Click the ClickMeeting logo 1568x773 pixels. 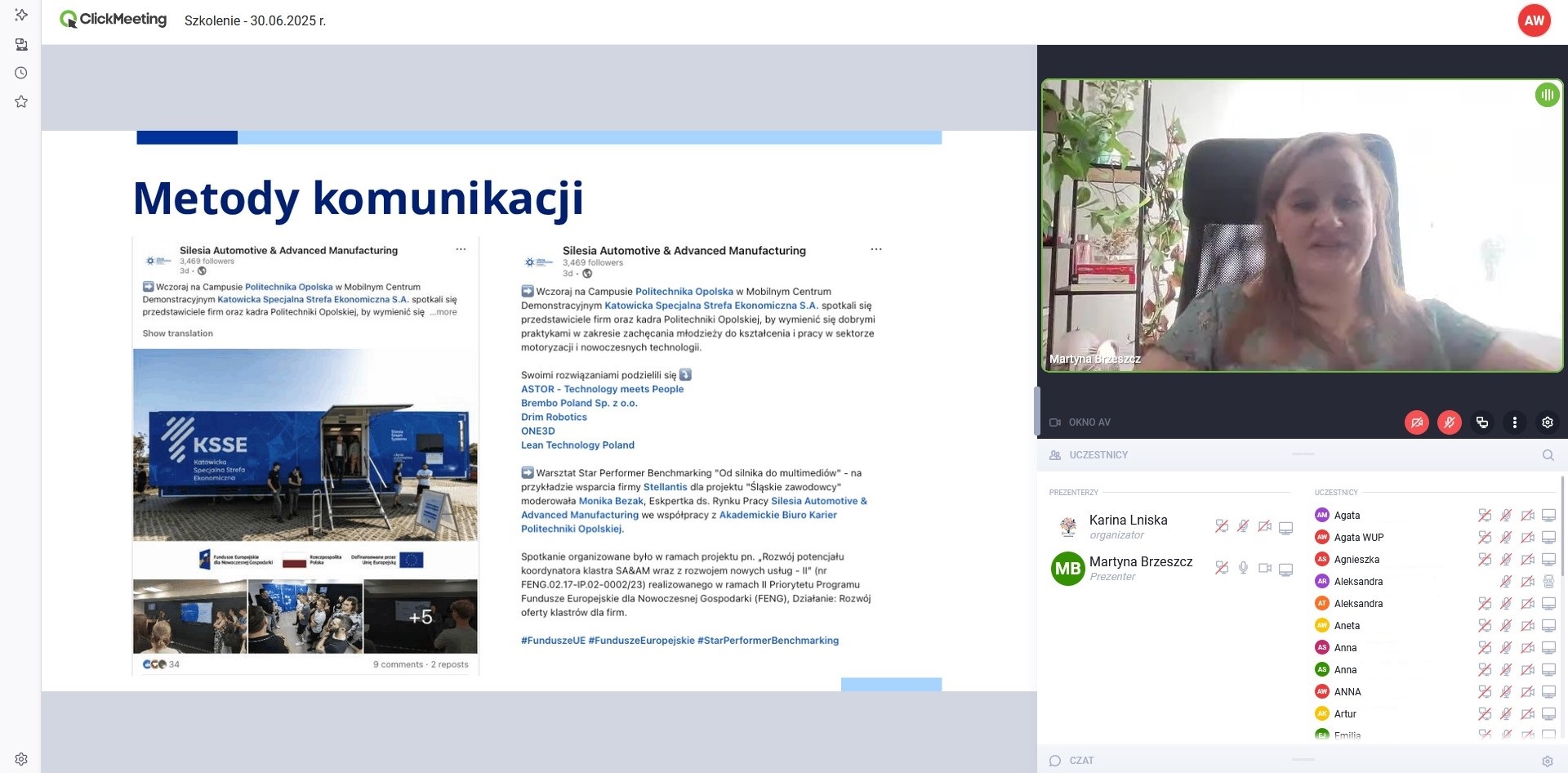click(114, 20)
